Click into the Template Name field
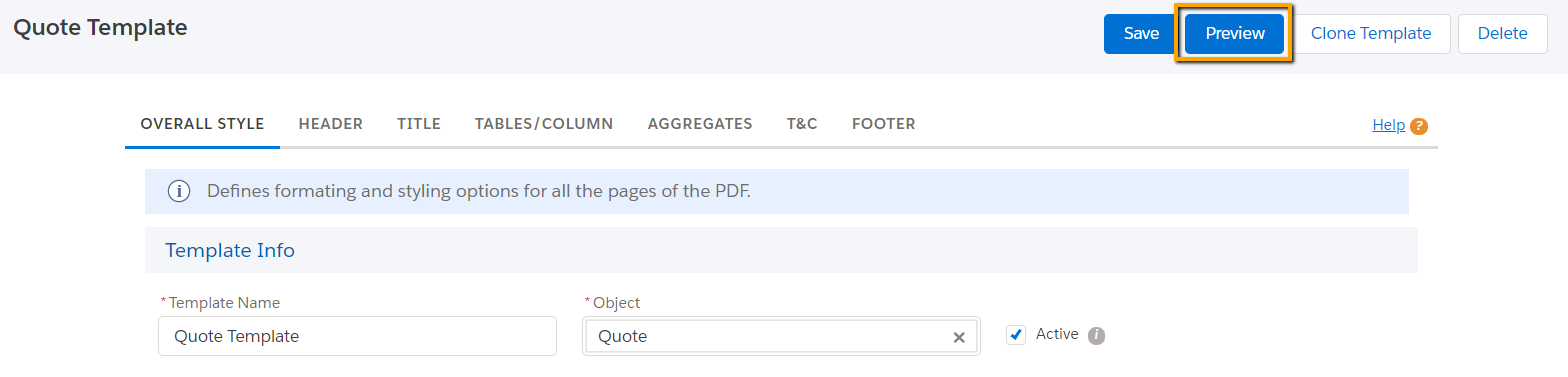1568x377 pixels. click(x=357, y=336)
